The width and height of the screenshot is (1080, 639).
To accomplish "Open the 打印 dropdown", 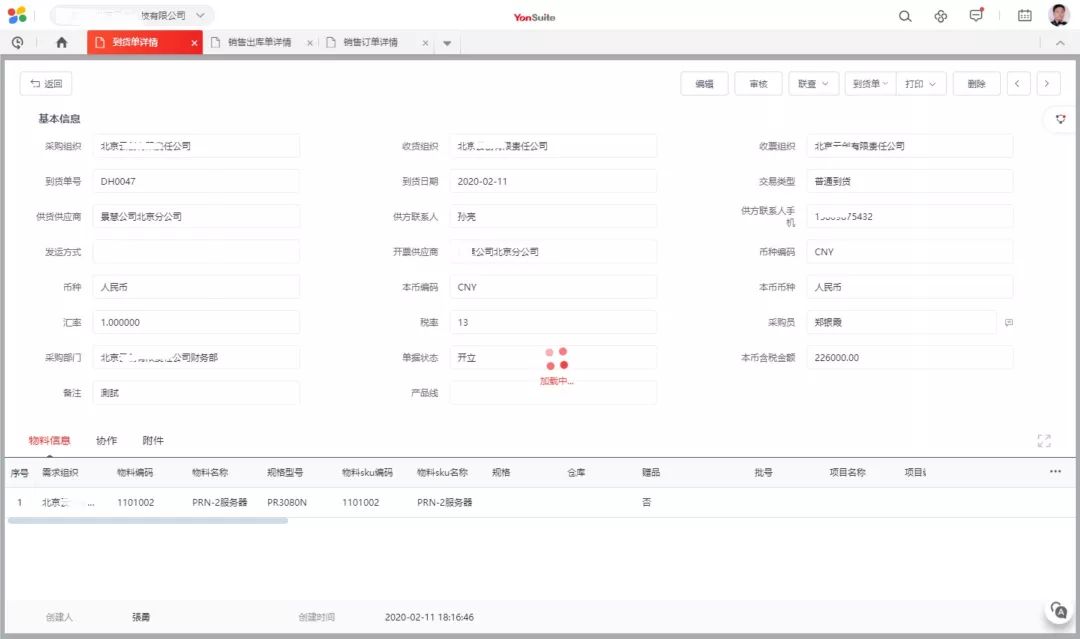I will (921, 84).
